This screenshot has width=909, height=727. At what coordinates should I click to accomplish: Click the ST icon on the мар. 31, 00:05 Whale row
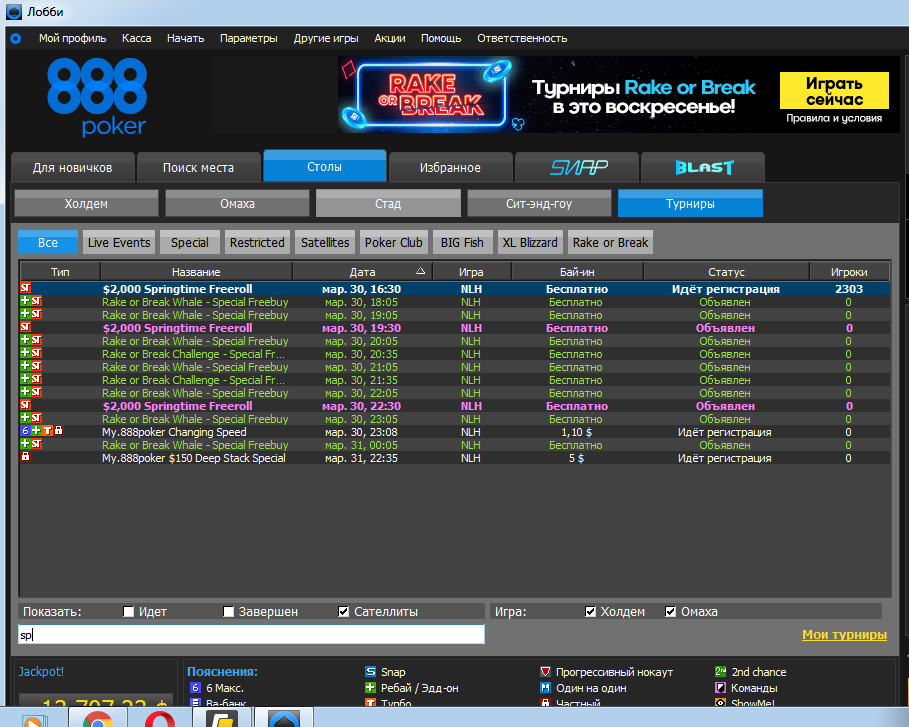tap(37, 444)
